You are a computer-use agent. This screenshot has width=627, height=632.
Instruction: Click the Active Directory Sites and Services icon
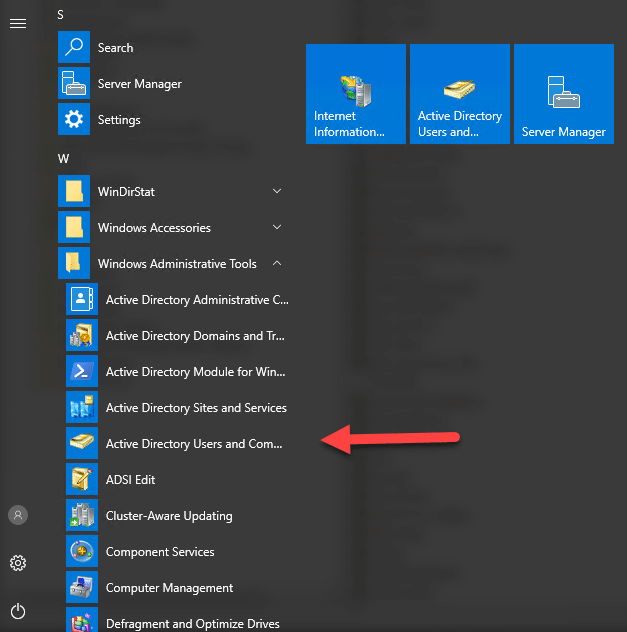(x=82, y=407)
